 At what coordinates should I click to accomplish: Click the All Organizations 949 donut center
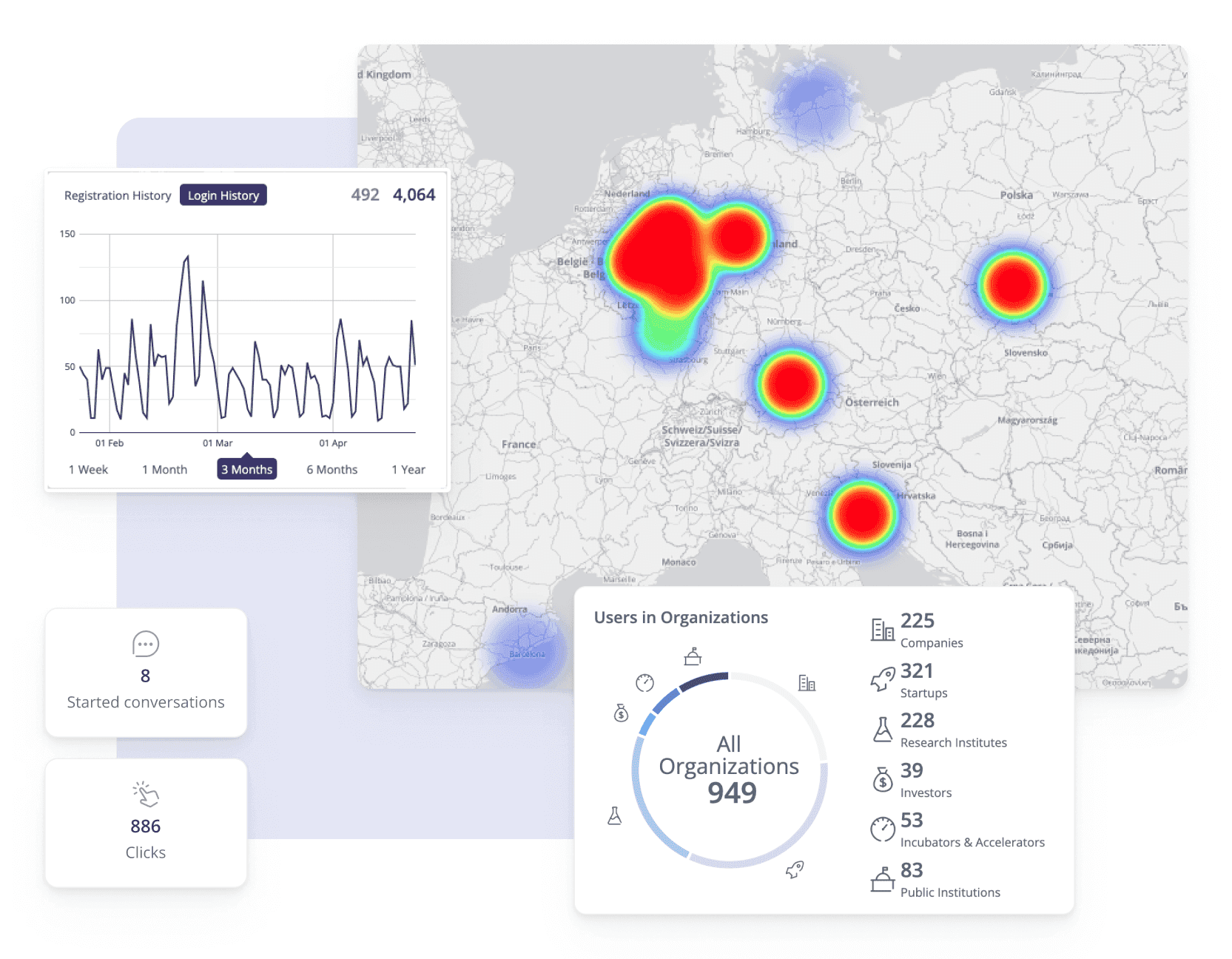730,770
